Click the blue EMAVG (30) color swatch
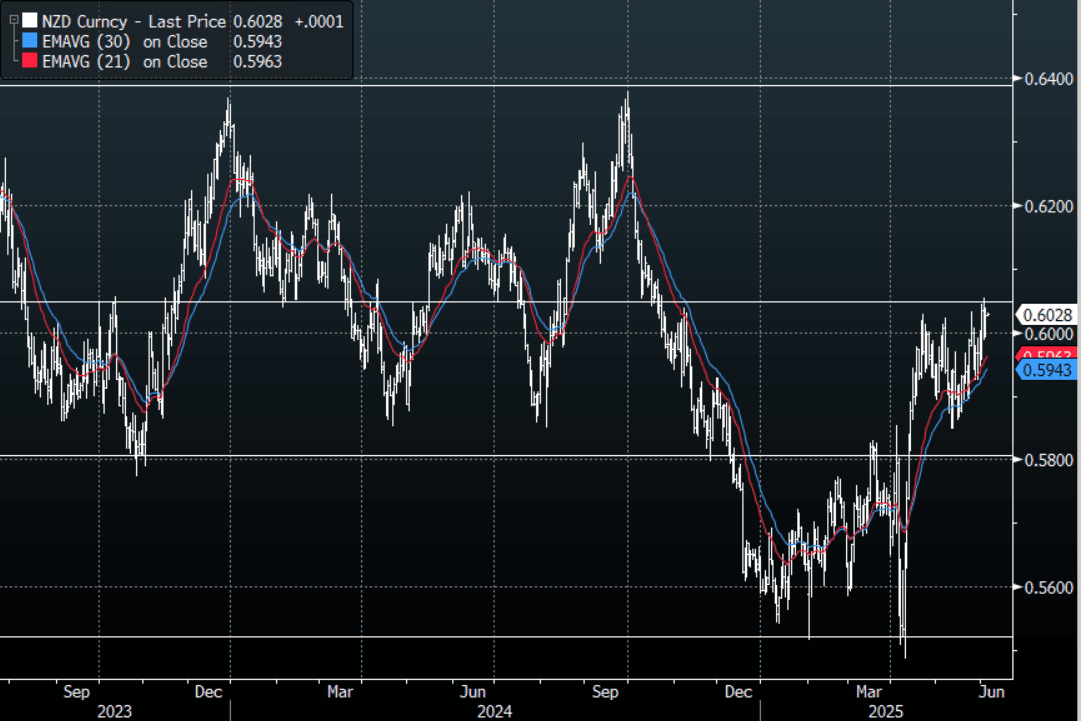Image resolution: width=1081 pixels, height=721 pixels. [30, 41]
